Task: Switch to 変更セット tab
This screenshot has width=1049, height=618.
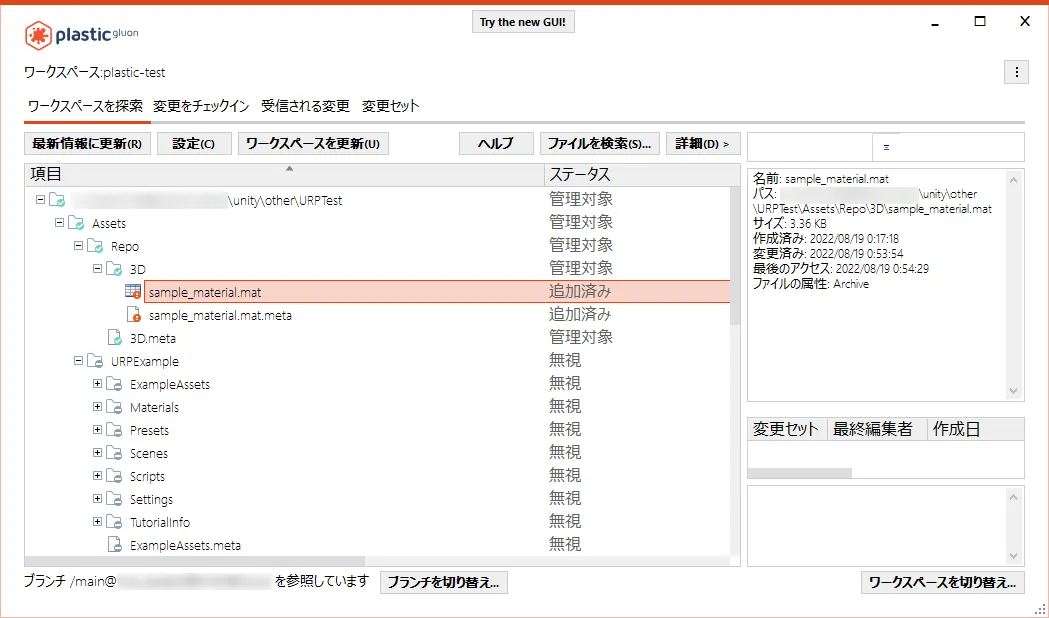Action: [x=391, y=106]
